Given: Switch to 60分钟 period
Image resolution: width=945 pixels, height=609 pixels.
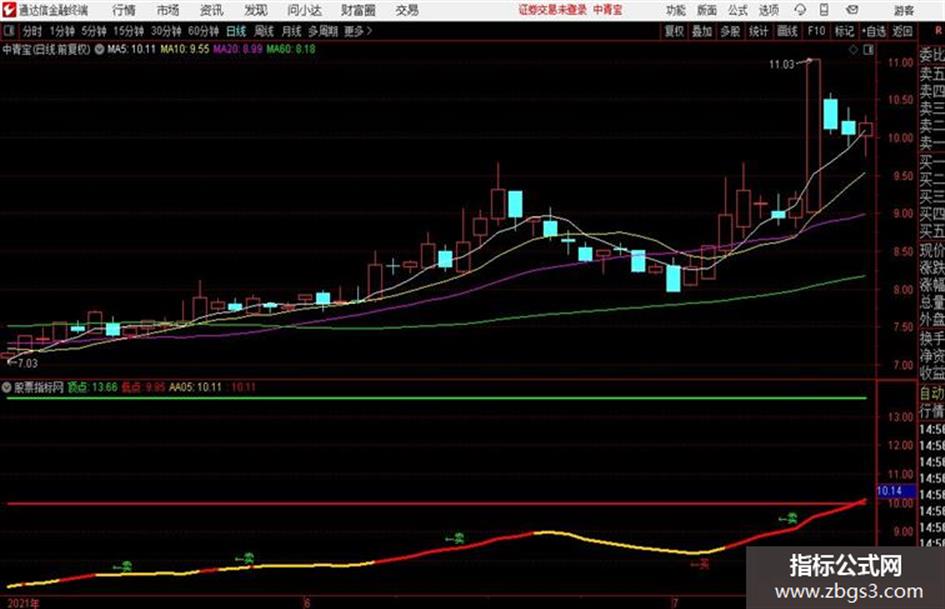Looking at the screenshot, I should tap(203, 31).
